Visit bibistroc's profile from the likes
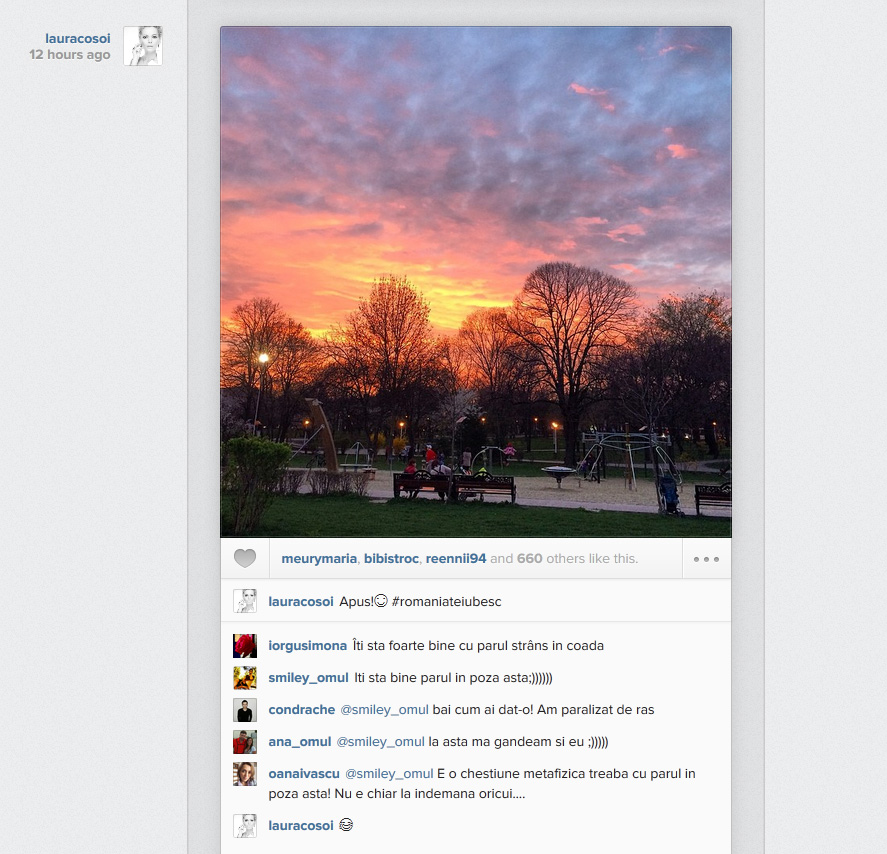 pos(391,559)
